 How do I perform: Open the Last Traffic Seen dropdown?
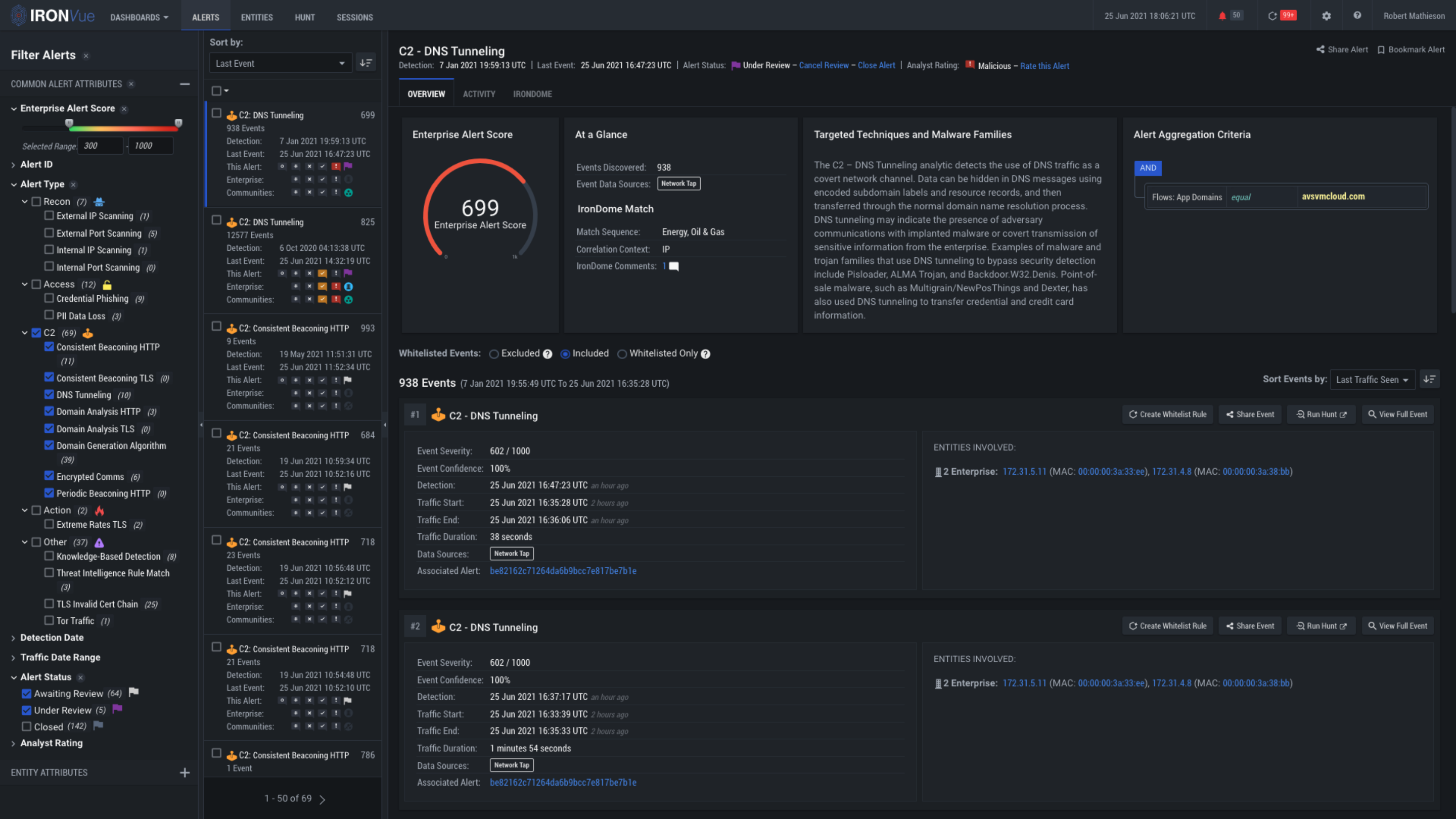[1372, 379]
